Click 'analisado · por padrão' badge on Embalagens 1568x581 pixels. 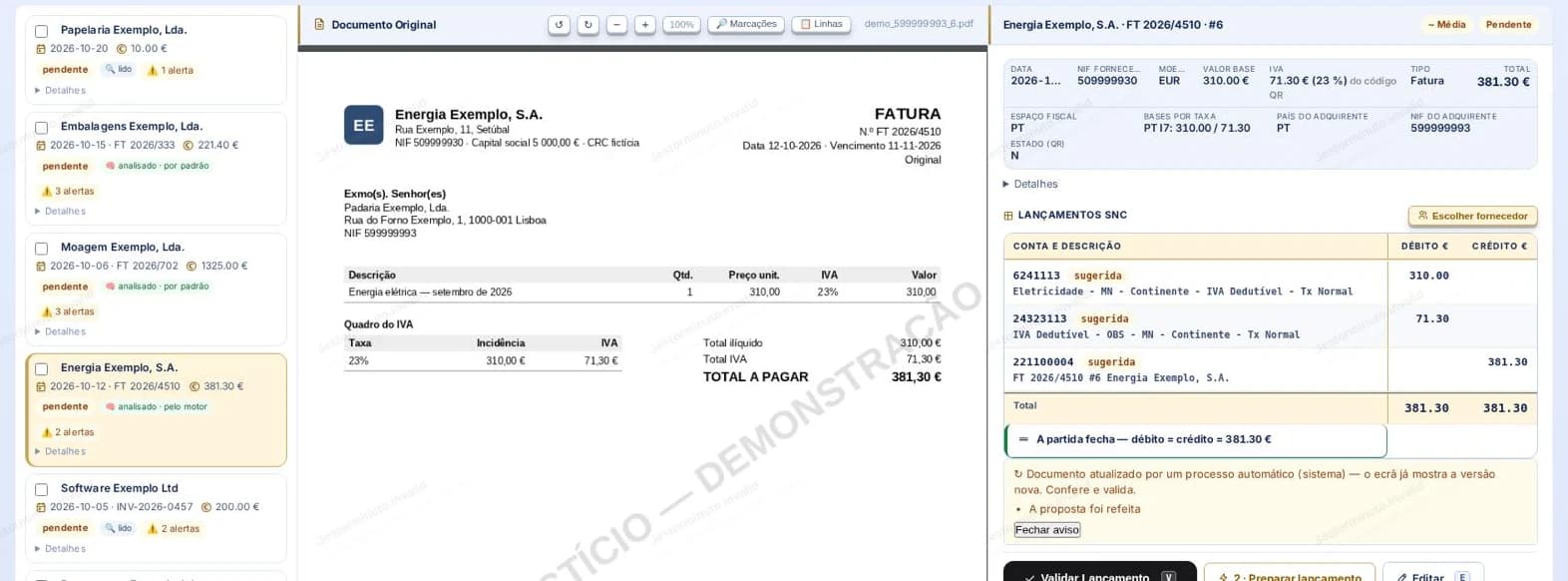point(158,166)
